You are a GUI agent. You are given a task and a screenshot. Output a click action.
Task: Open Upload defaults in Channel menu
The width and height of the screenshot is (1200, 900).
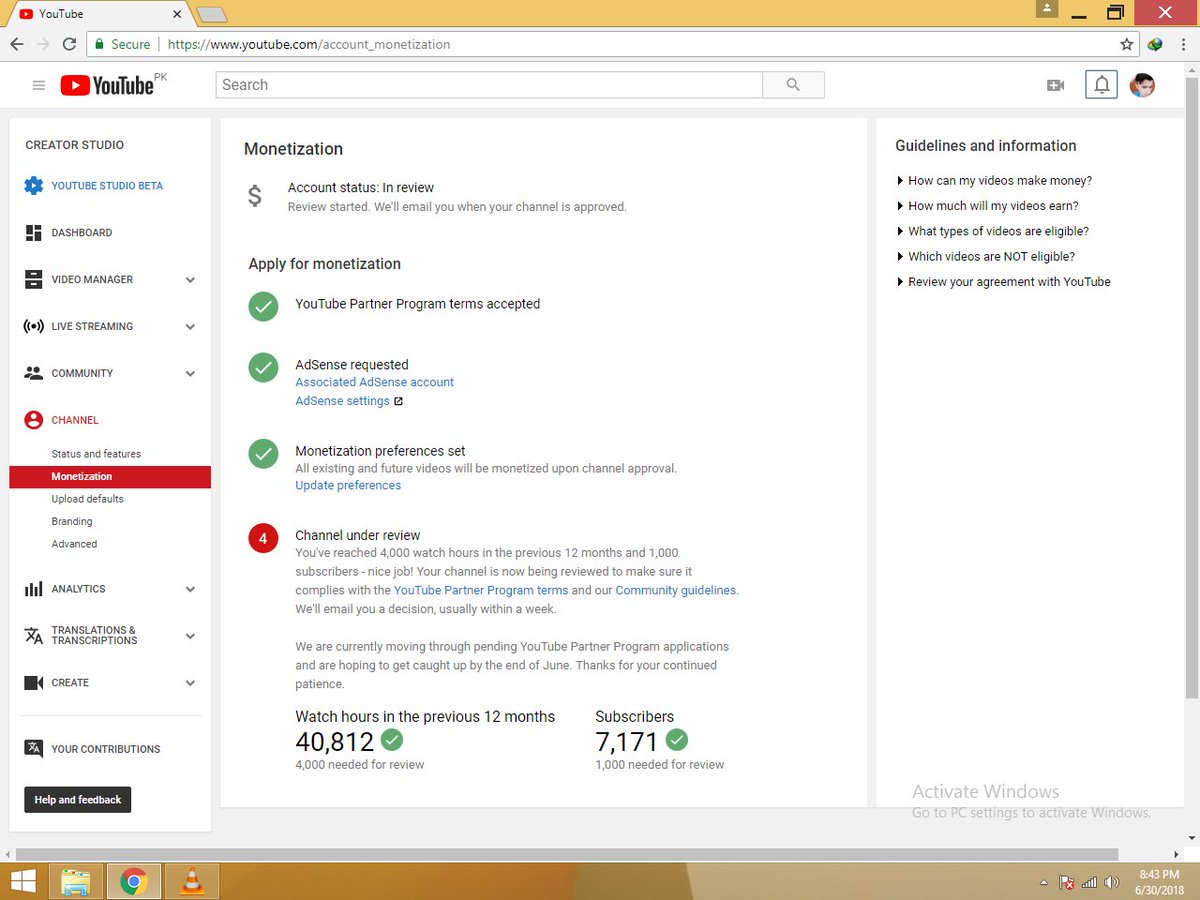point(88,499)
